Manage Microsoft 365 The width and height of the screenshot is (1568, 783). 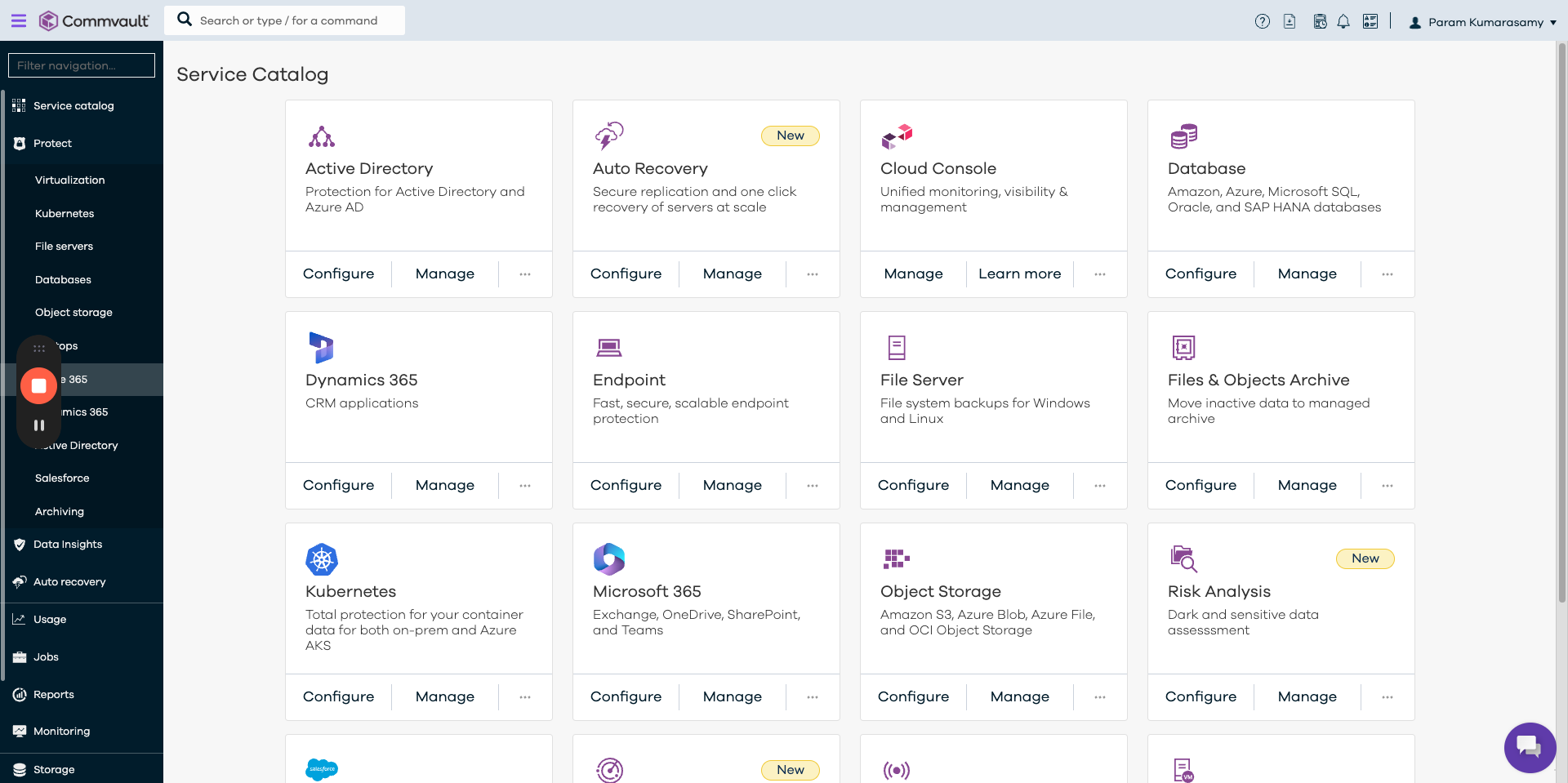point(733,697)
